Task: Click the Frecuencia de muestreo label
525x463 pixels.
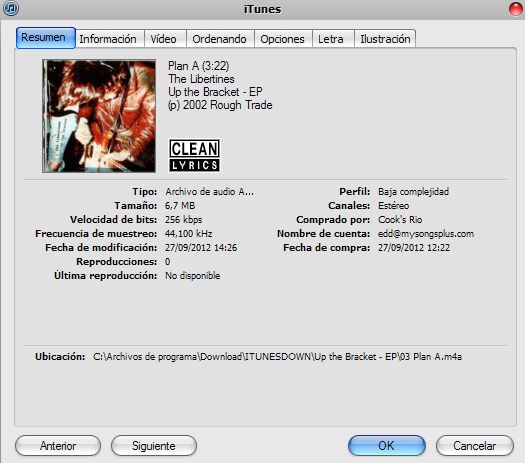Action: [x=96, y=234]
